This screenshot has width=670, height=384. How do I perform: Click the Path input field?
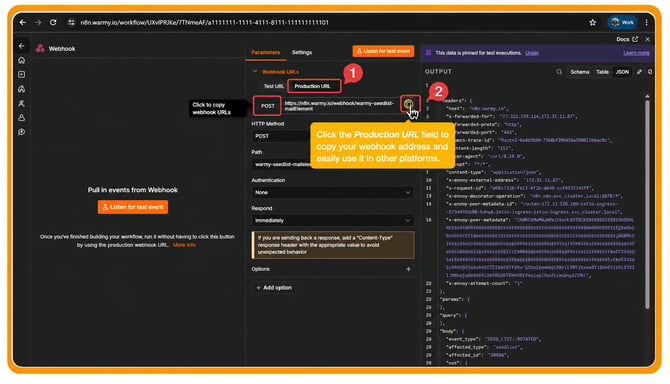282,164
